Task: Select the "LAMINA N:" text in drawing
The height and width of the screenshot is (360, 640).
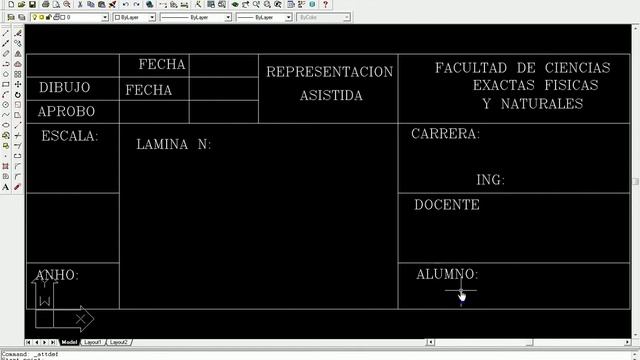Action: (173, 144)
